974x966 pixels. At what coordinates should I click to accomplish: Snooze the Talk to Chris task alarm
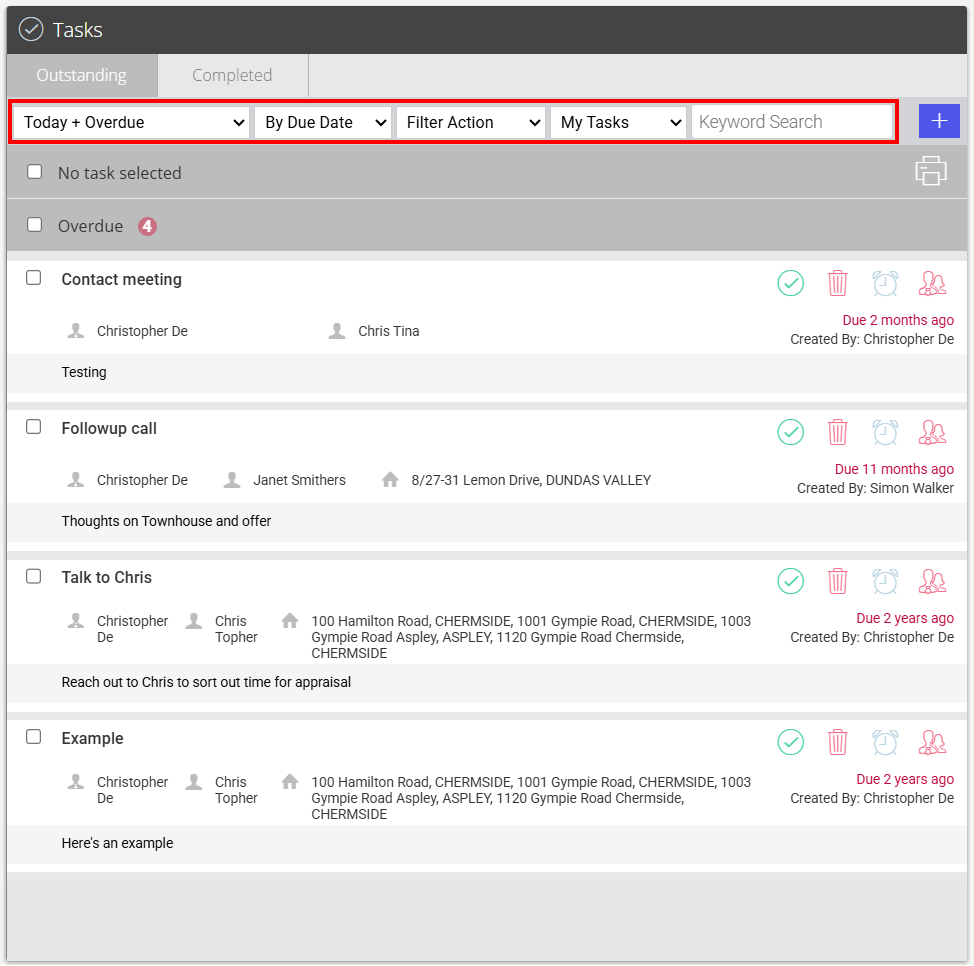click(x=885, y=581)
